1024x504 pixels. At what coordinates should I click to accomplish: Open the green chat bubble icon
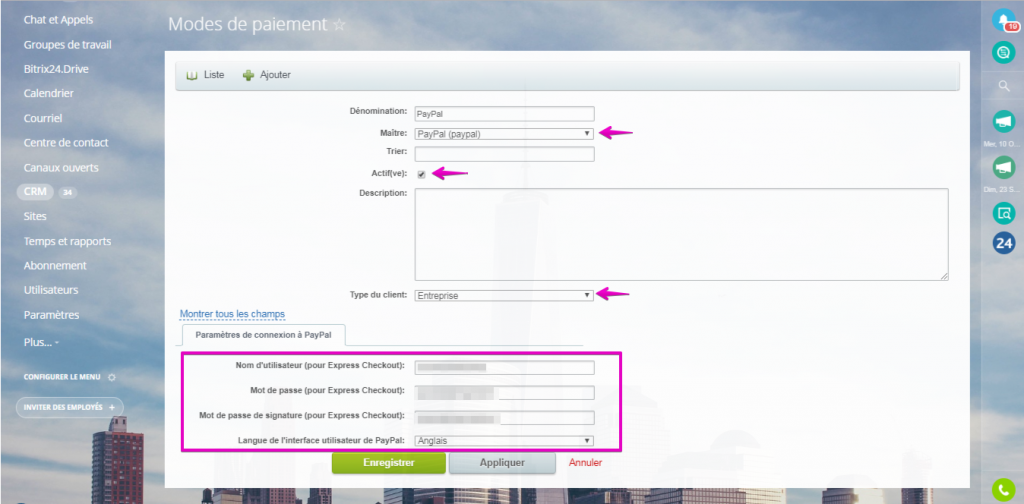(1003, 52)
